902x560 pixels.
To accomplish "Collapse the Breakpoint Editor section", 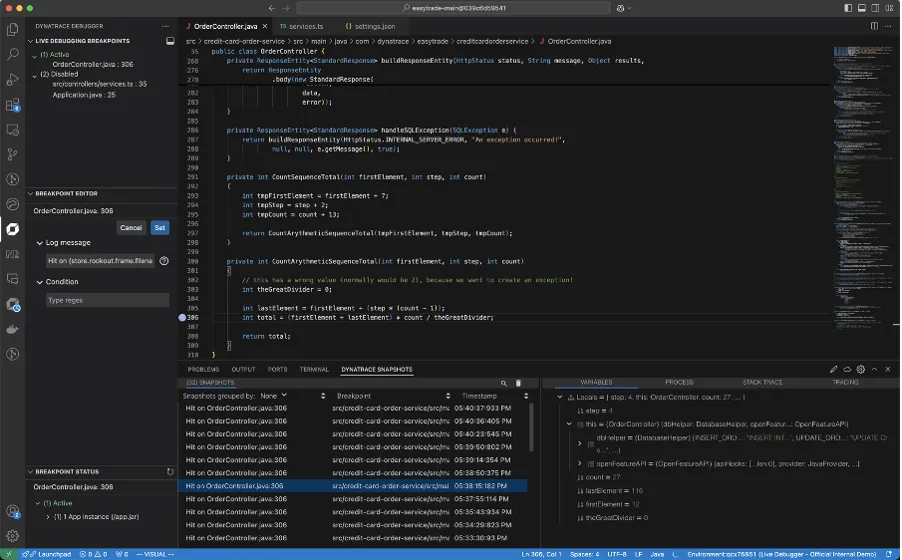I will [x=30, y=193].
